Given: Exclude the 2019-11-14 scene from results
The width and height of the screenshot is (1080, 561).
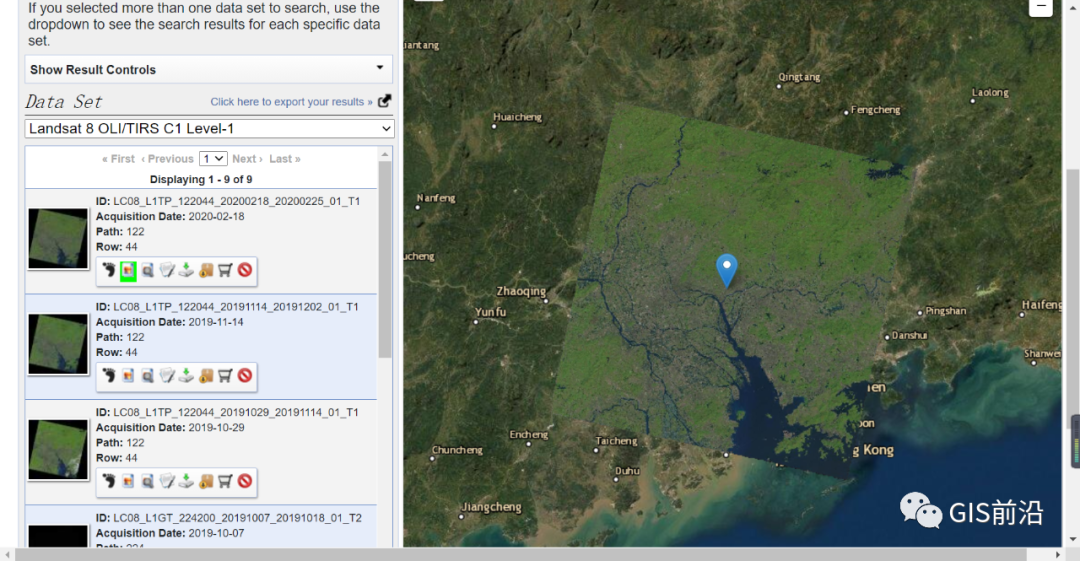Looking at the screenshot, I should pyautogui.click(x=245, y=376).
